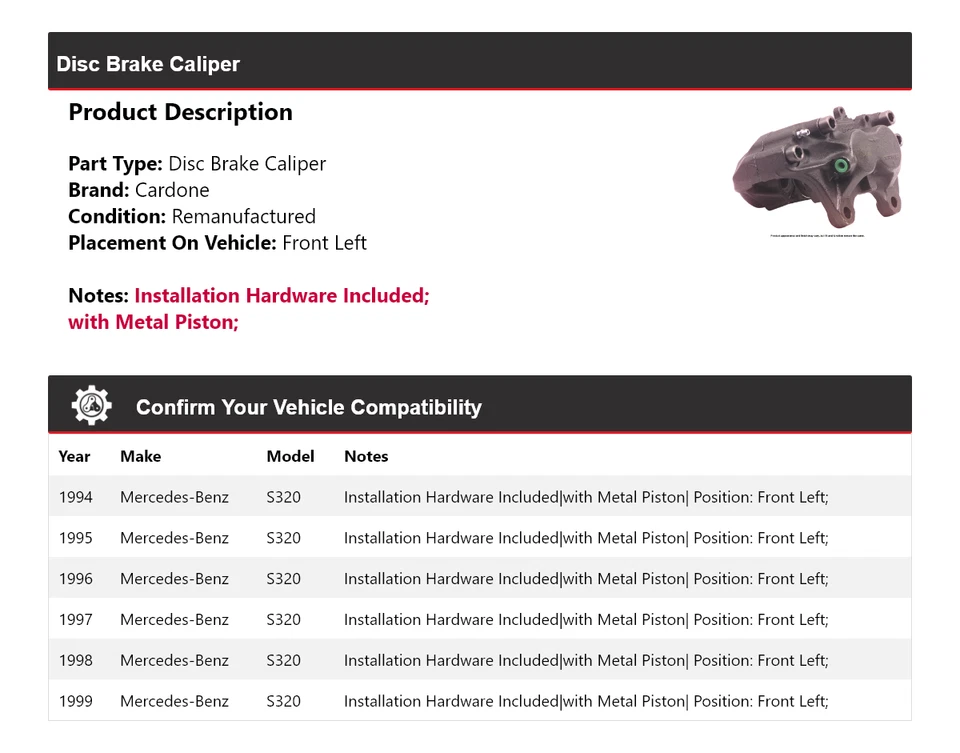Click the Notes column header
This screenshot has height=753, width=960.
(x=366, y=456)
